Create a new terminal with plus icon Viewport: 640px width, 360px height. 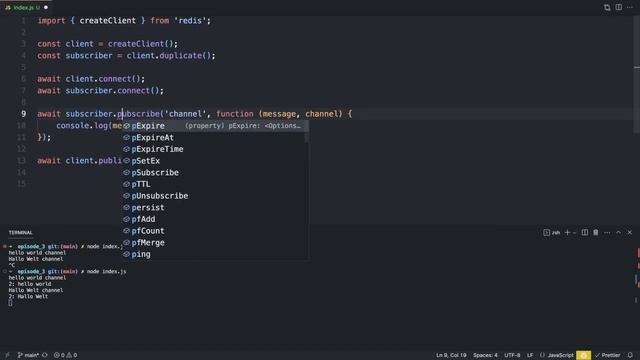(x=567, y=233)
